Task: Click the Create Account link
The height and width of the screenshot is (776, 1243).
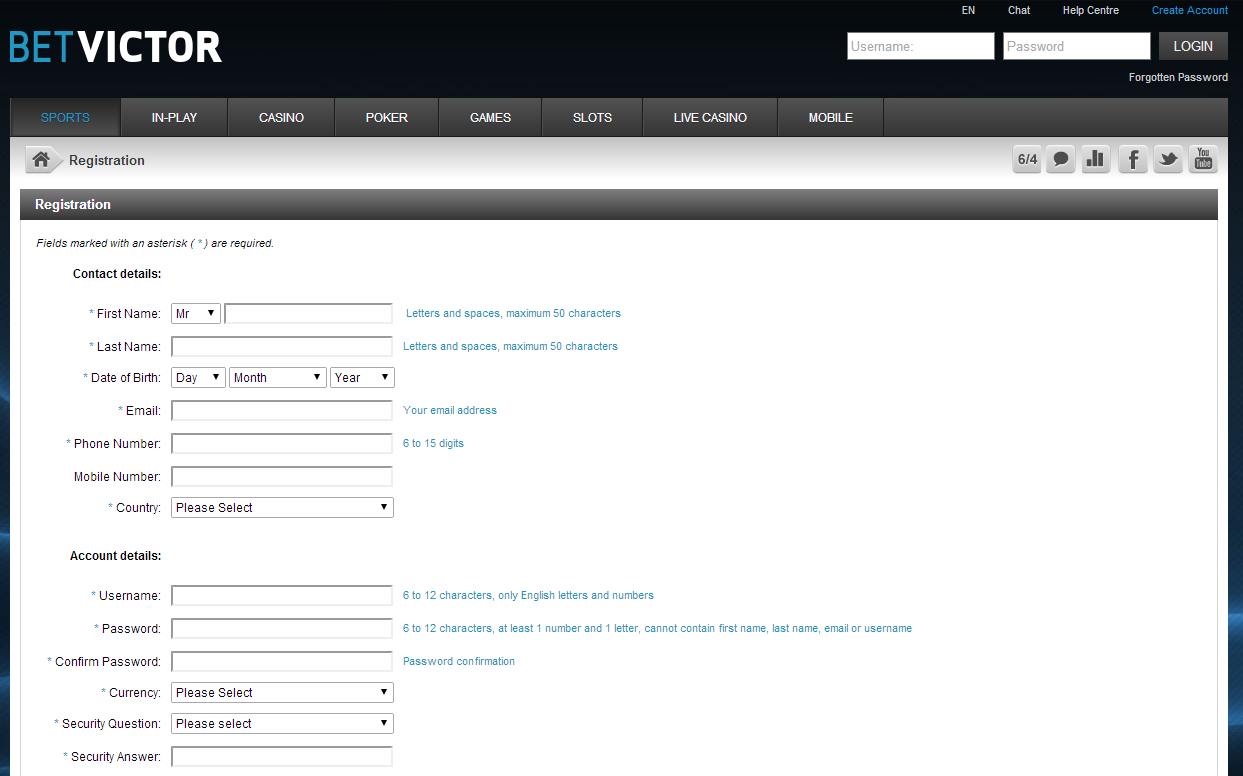Action: pyautogui.click(x=1190, y=11)
